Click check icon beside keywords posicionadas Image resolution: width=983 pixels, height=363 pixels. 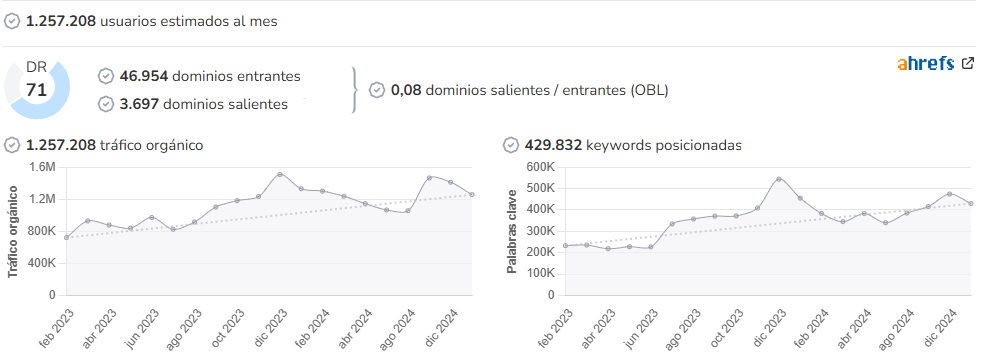(x=511, y=145)
